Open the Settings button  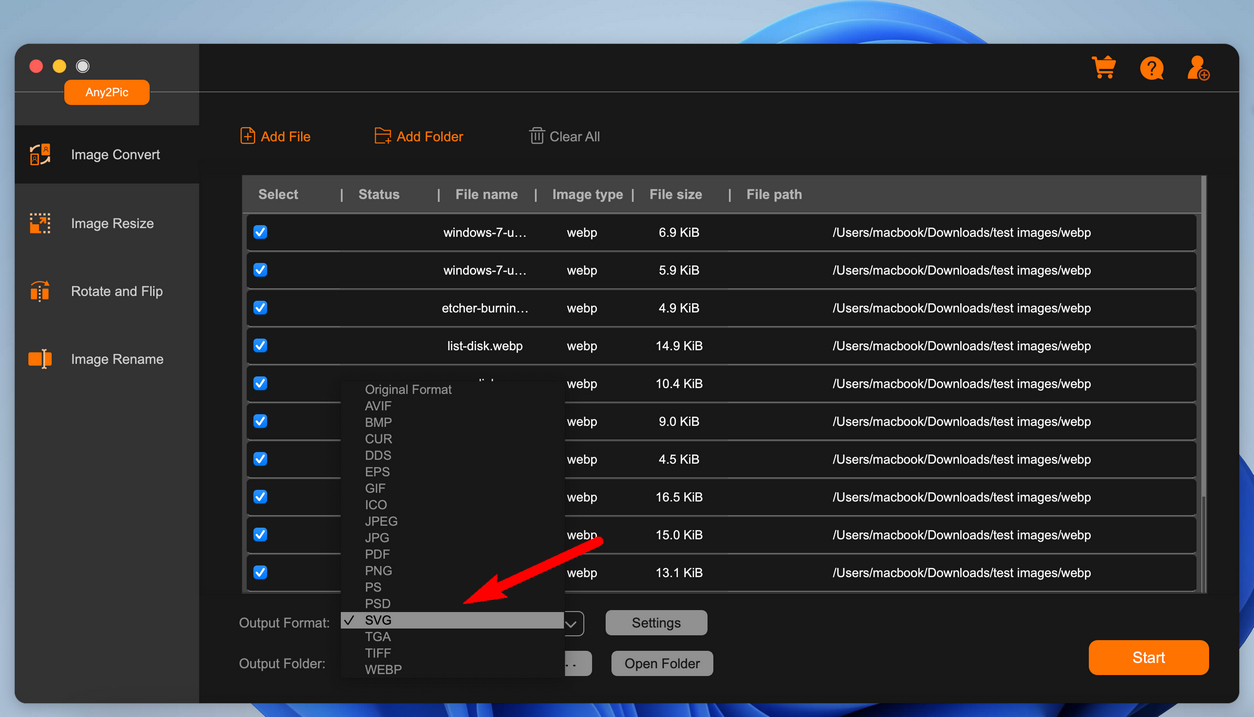point(656,623)
